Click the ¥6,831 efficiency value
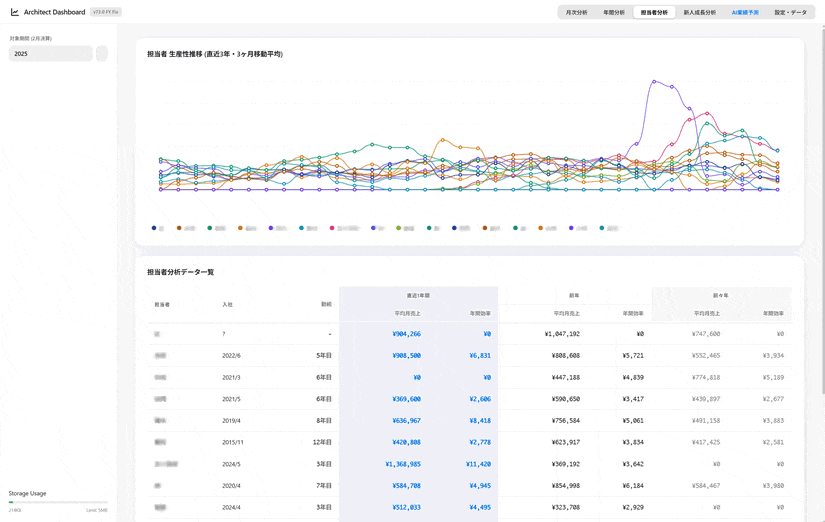The width and height of the screenshot is (825, 522). [x=480, y=356]
